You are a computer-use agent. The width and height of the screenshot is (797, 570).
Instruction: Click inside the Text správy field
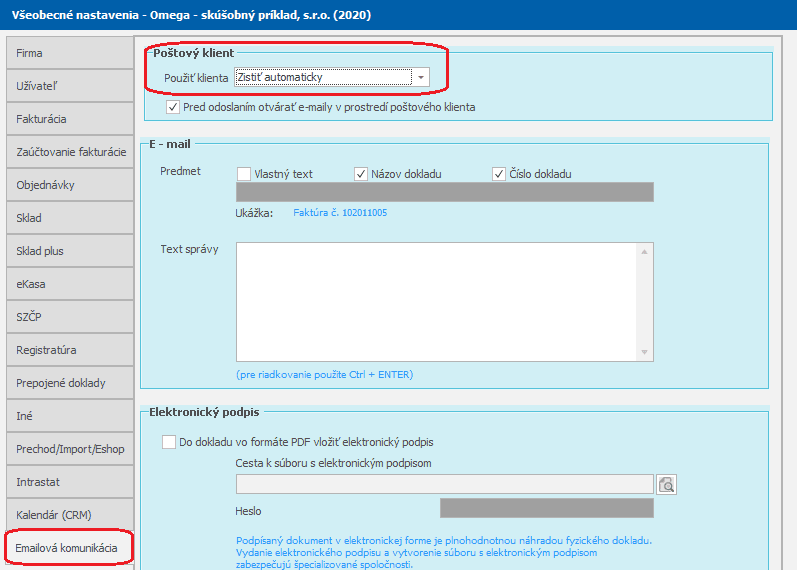point(437,301)
